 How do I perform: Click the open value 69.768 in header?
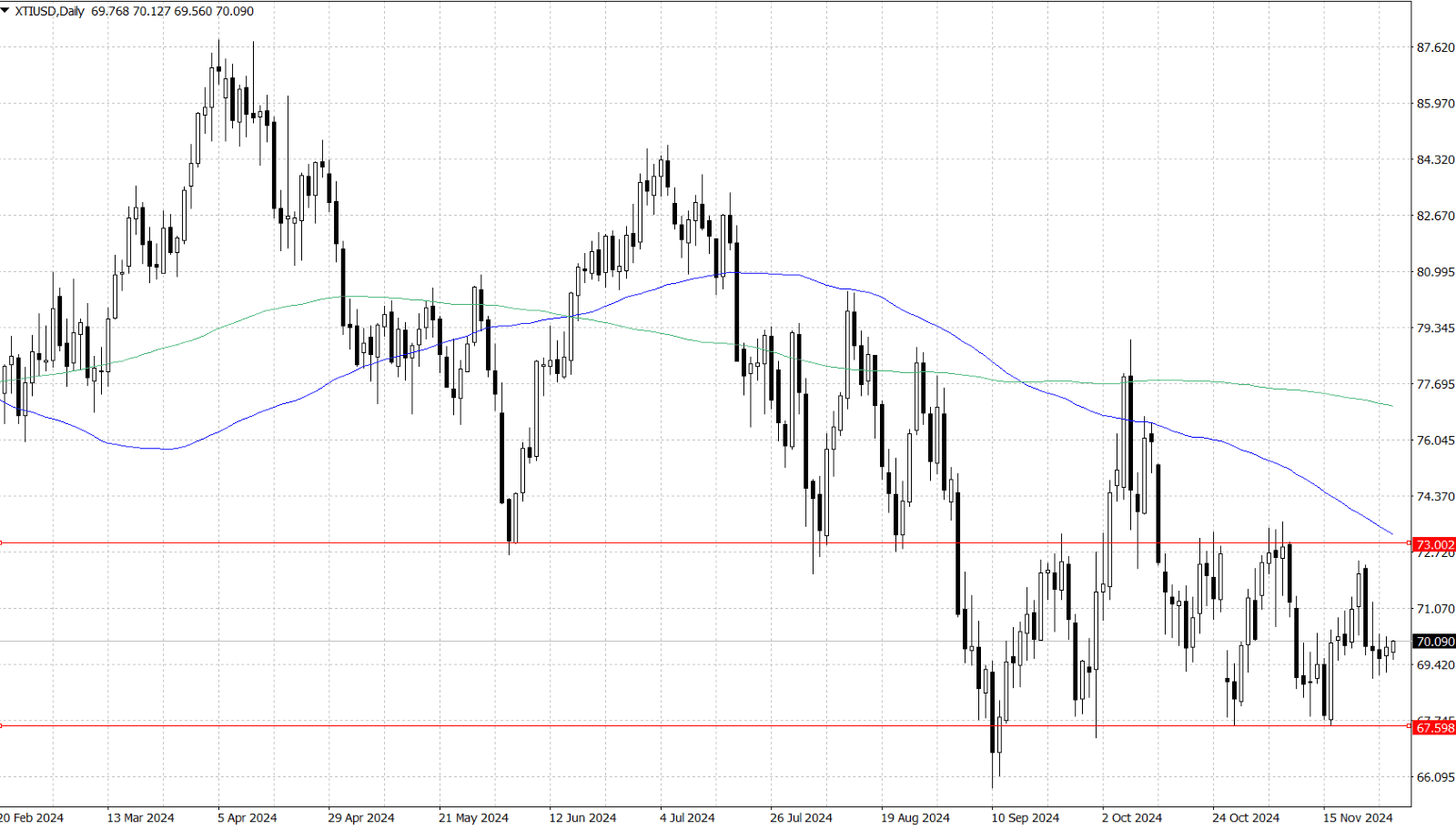pyautogui.click(x=110, y=11)
